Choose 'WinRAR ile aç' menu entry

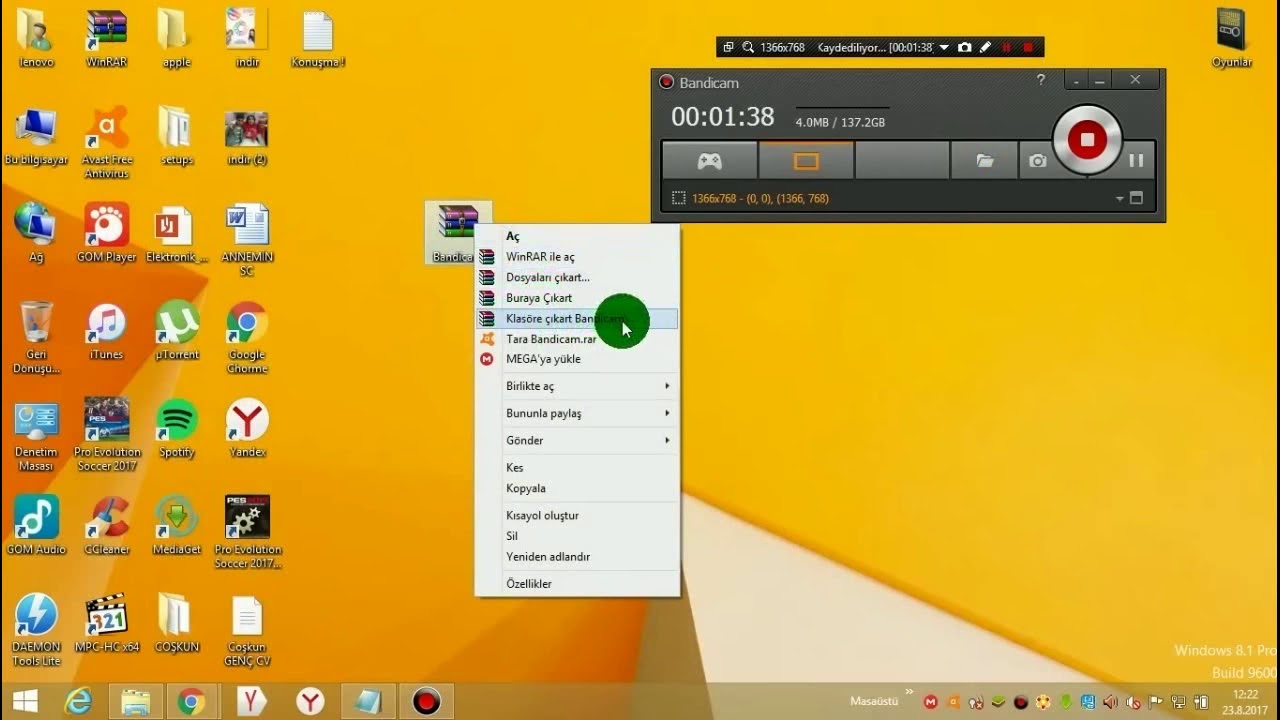click(x=578, y=257)
